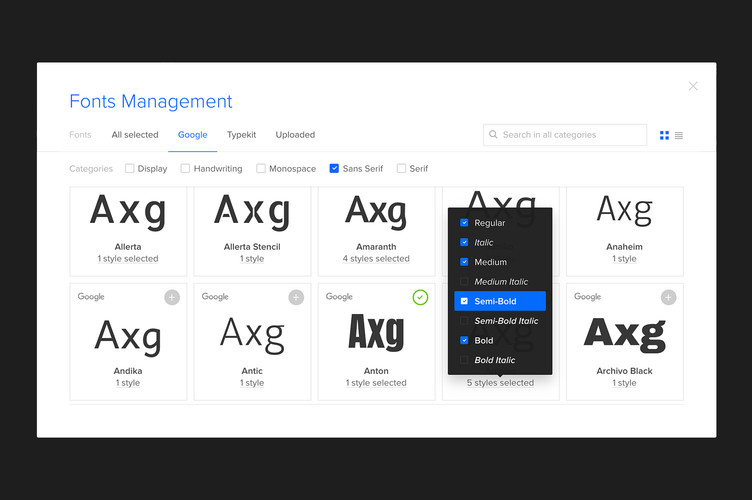Select the Google tab

192,135
